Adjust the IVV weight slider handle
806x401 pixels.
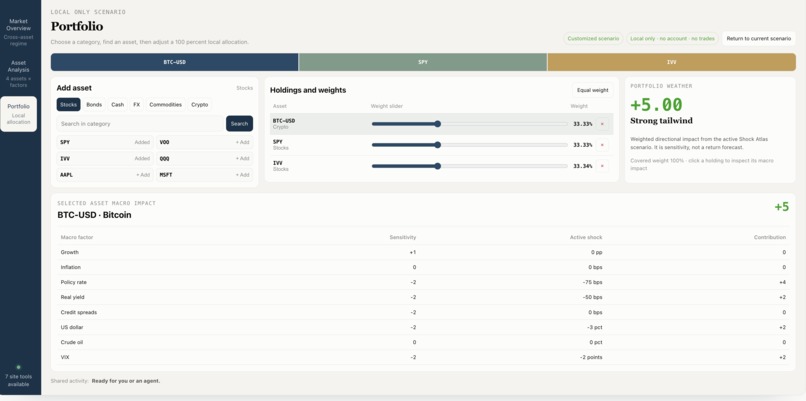pyautogui.click(x=437, y=166)
